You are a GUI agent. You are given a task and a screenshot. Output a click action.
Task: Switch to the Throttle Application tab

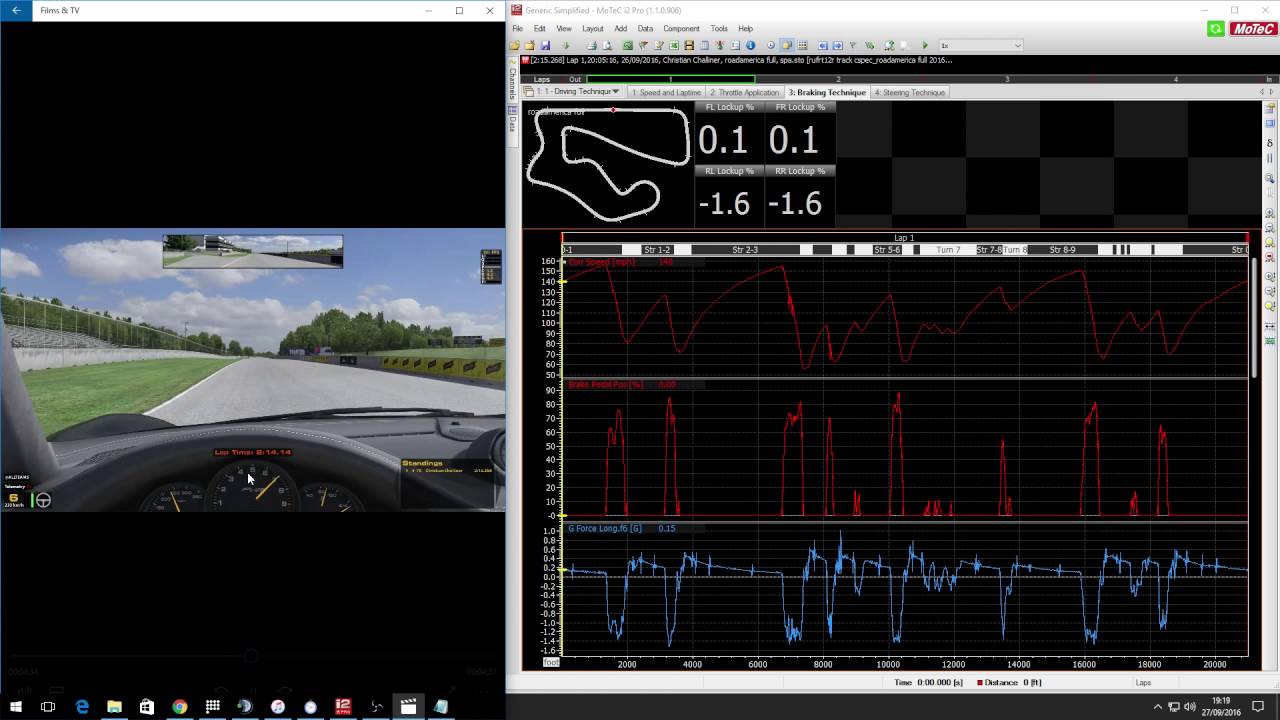(x=745, y=92)
